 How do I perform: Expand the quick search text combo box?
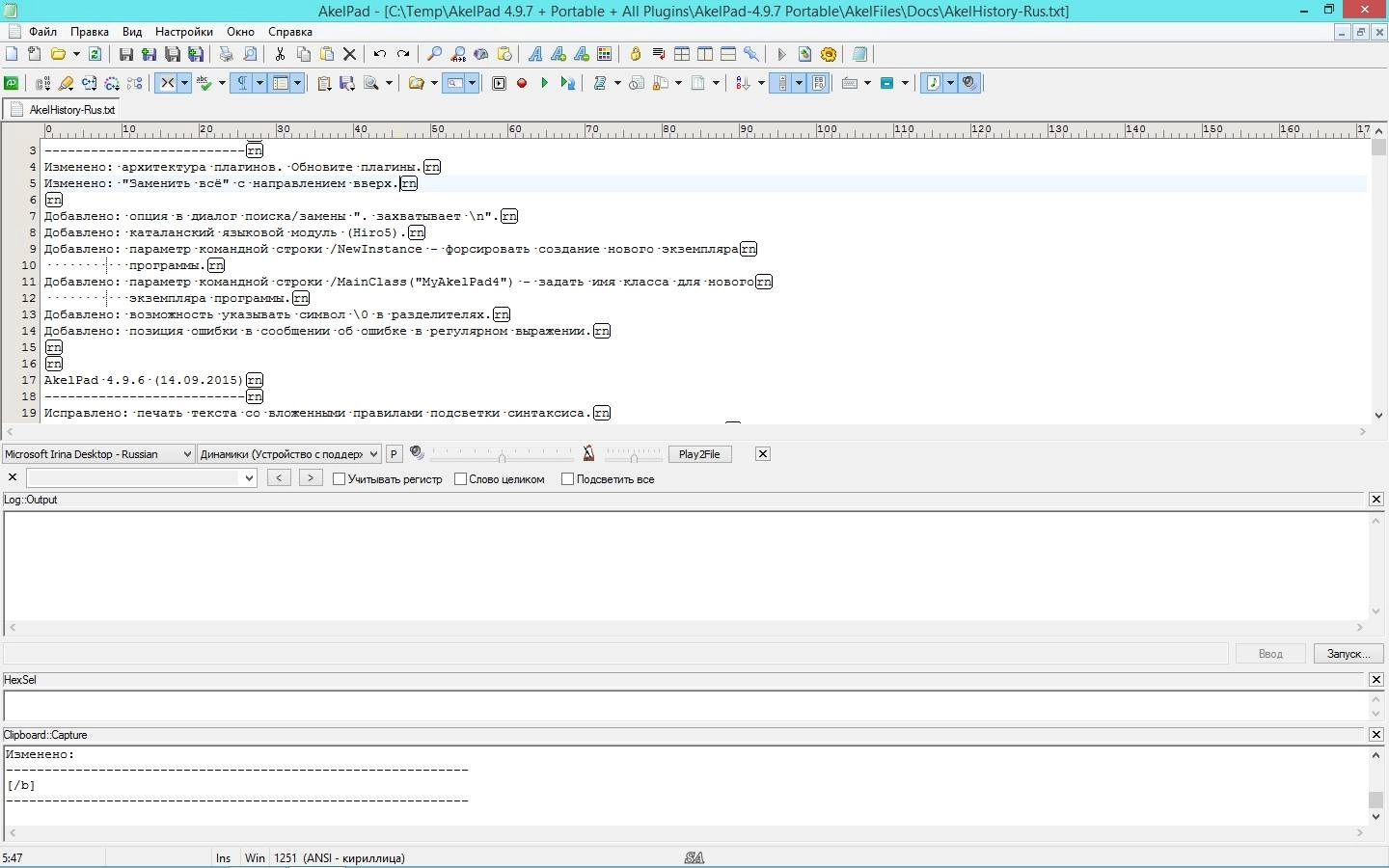[249, 477]
